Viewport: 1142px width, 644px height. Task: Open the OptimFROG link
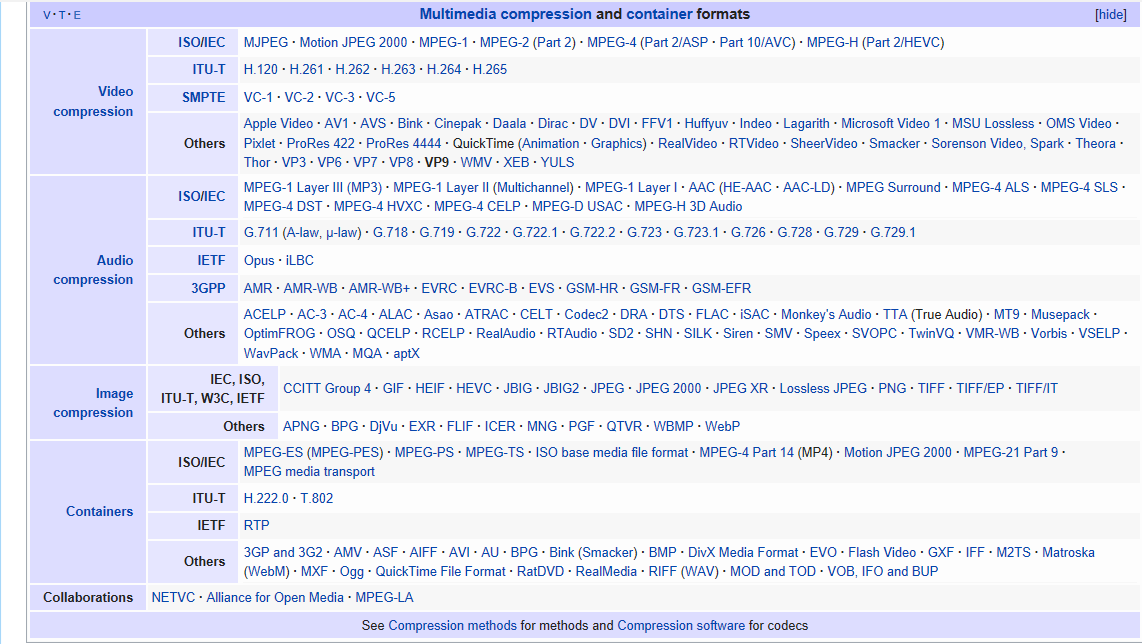pyautogui.click(x=280, y=334)
